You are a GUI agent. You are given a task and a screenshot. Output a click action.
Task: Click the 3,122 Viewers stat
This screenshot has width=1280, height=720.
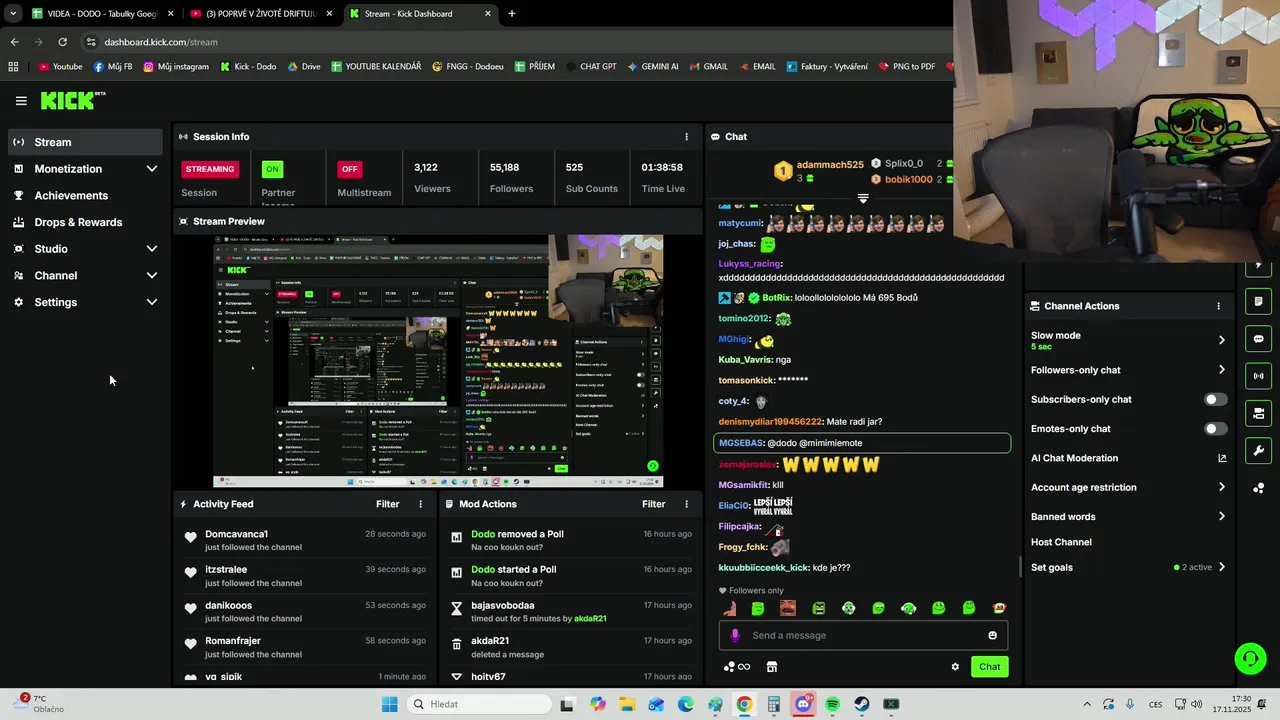432,178
